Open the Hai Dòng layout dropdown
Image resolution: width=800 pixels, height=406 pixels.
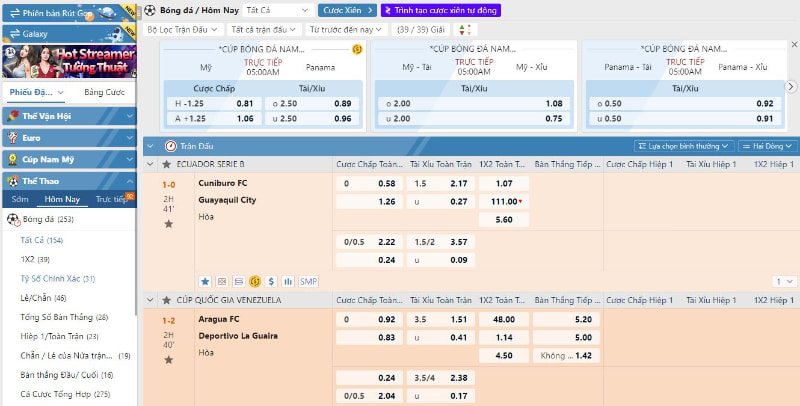[x=768, y=145]
